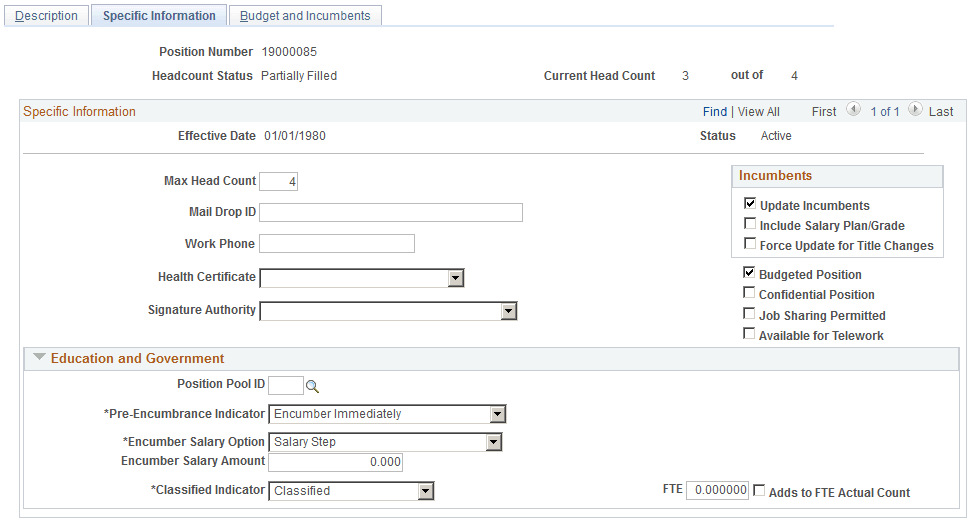The height and width of the screenshot is (524, 974).
Task: Click the Find link
Action: pyautogui.click(x=715, y=112)
